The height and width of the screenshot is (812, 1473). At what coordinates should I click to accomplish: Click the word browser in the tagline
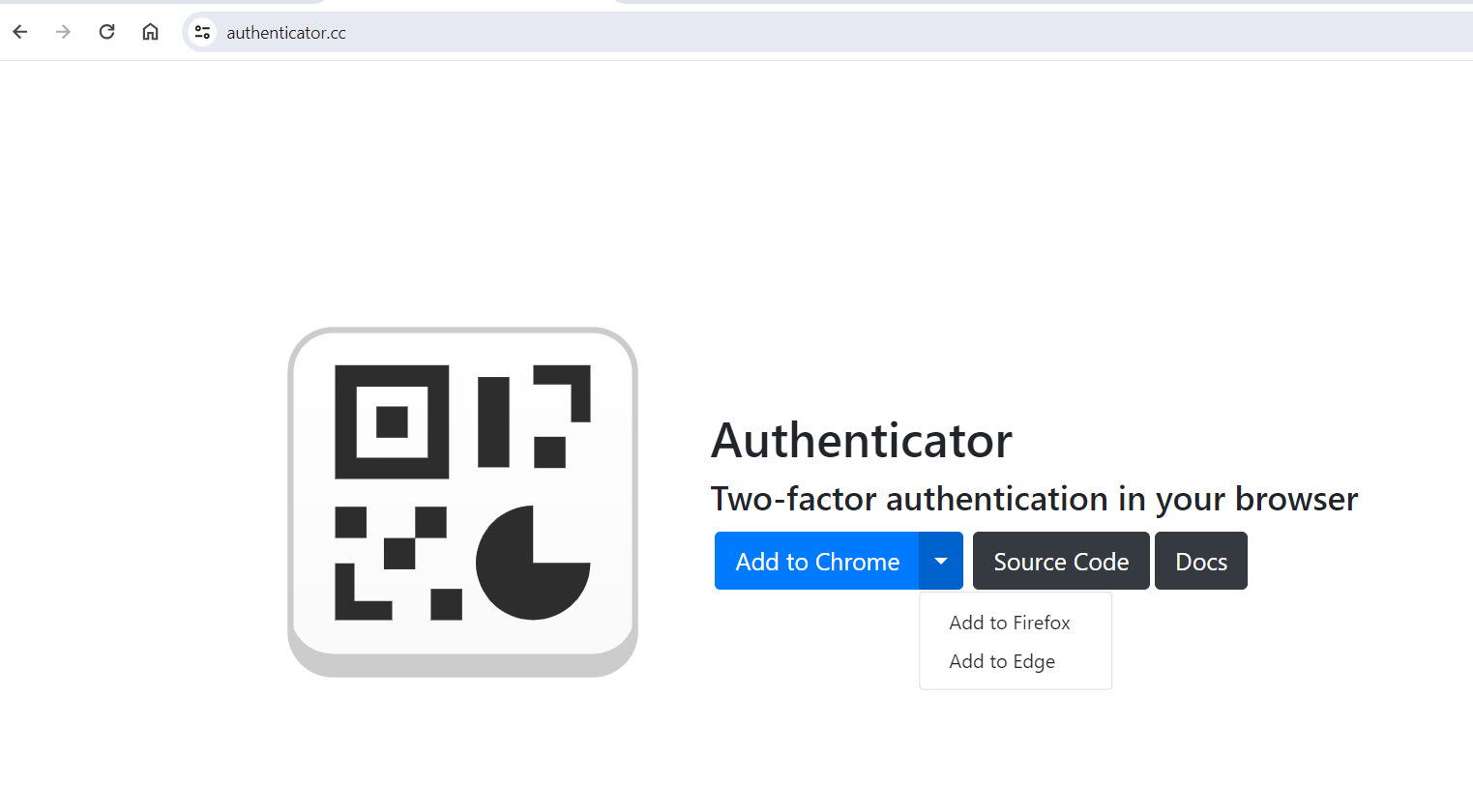pos(1296,499)
